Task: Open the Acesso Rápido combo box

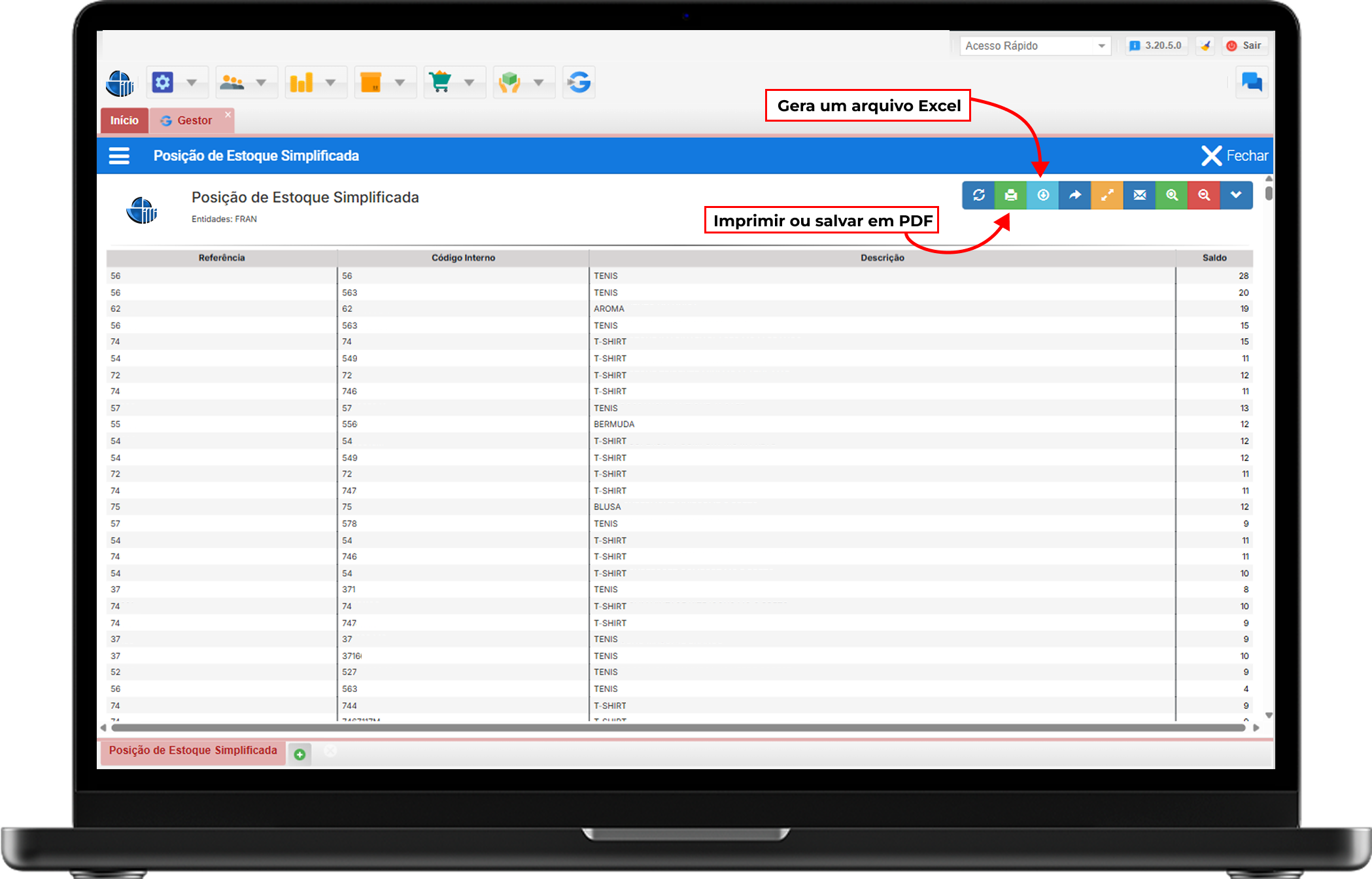Action: coord(1035,46)
